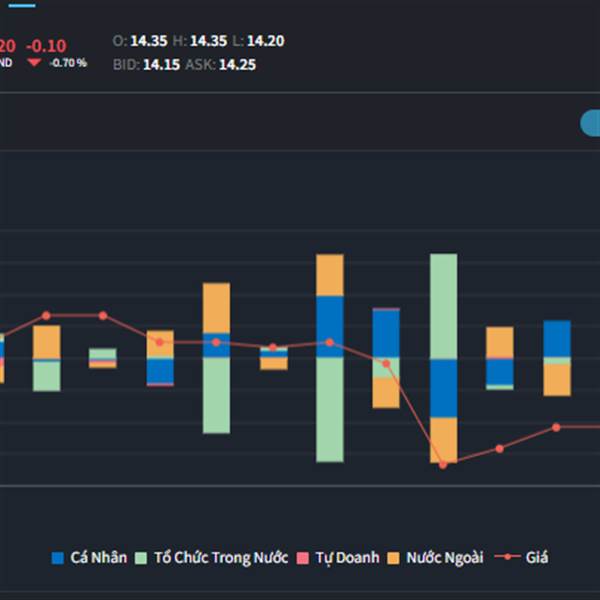Toggle the Giá price line label
The width and height of the screenshot is (600, 600).
(x=537, y=558)
